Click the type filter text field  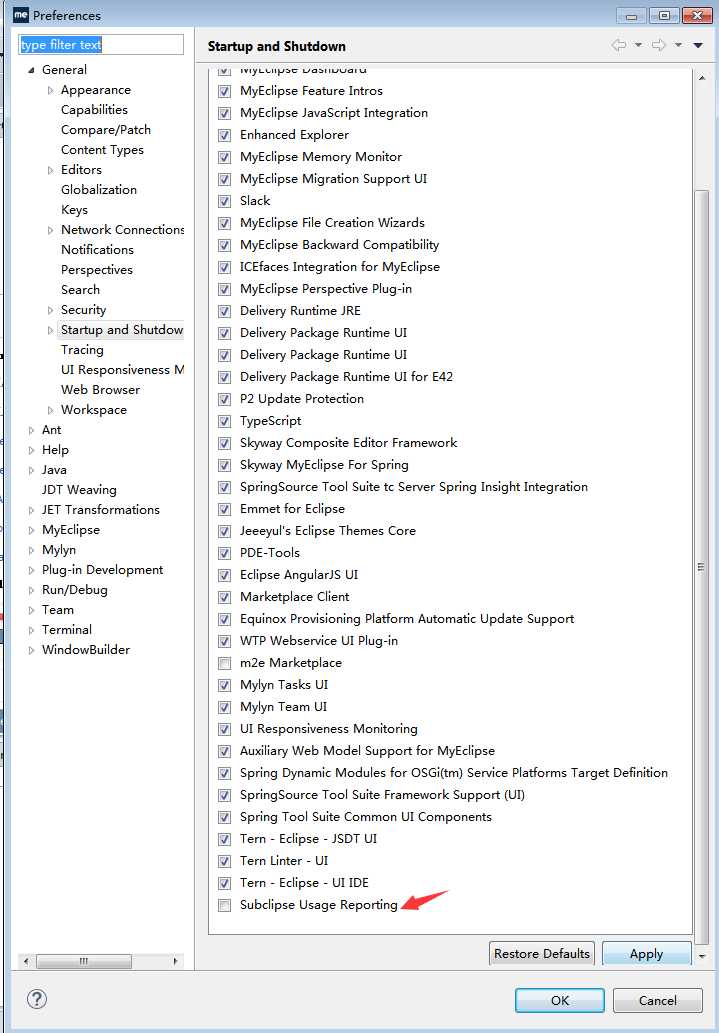click(101, 44)
